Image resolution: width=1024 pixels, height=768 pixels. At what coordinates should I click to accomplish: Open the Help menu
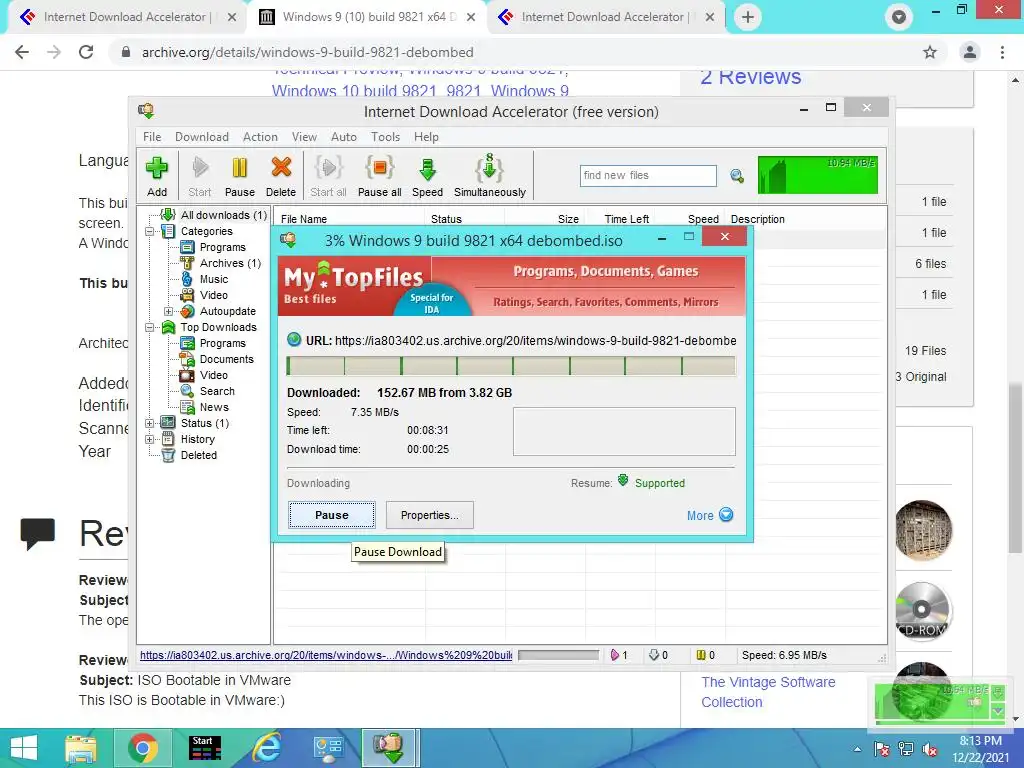[x=426, y=136]
